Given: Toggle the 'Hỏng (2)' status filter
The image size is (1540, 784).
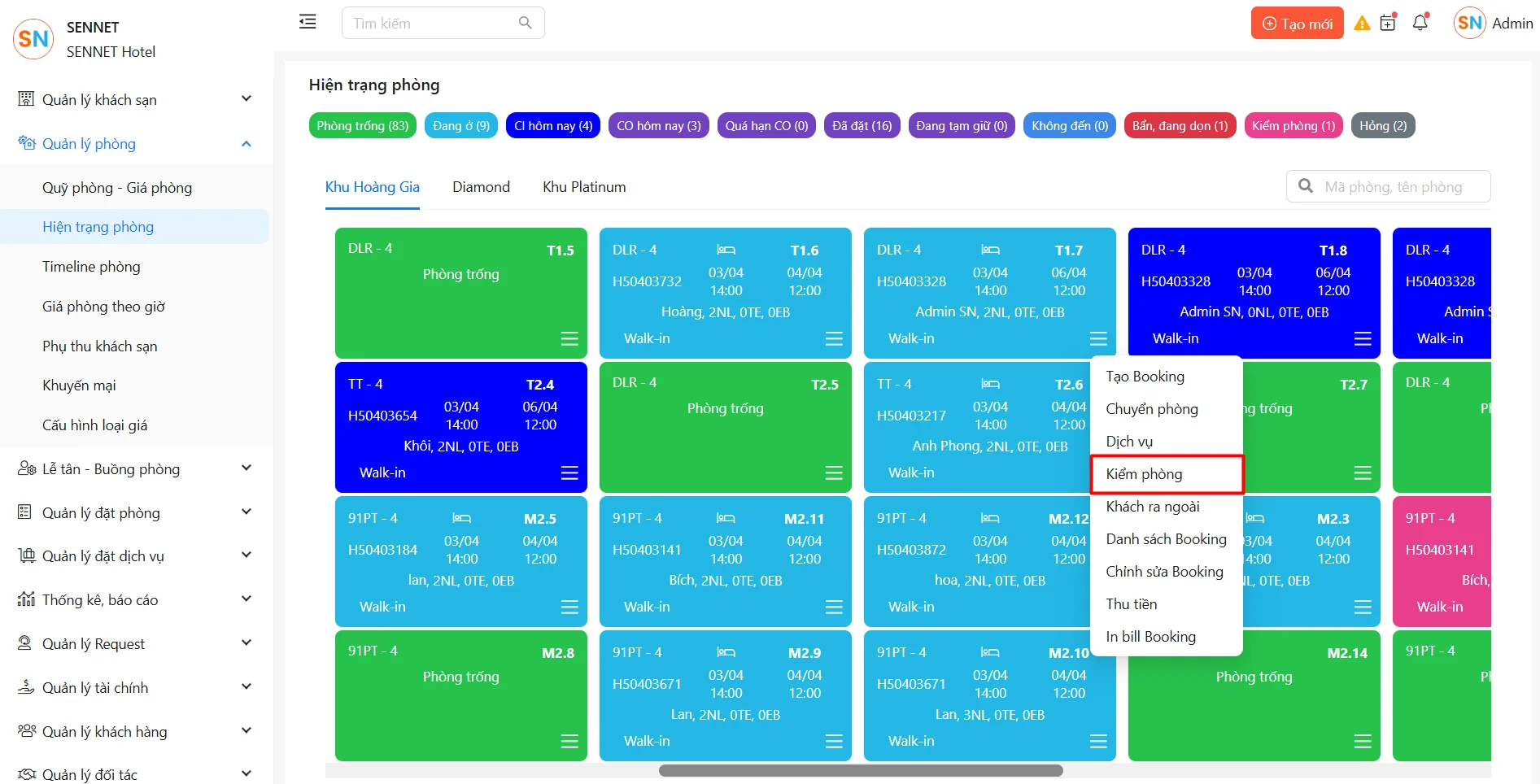Looking at the screenshot, I should [x=1382, y=126].
